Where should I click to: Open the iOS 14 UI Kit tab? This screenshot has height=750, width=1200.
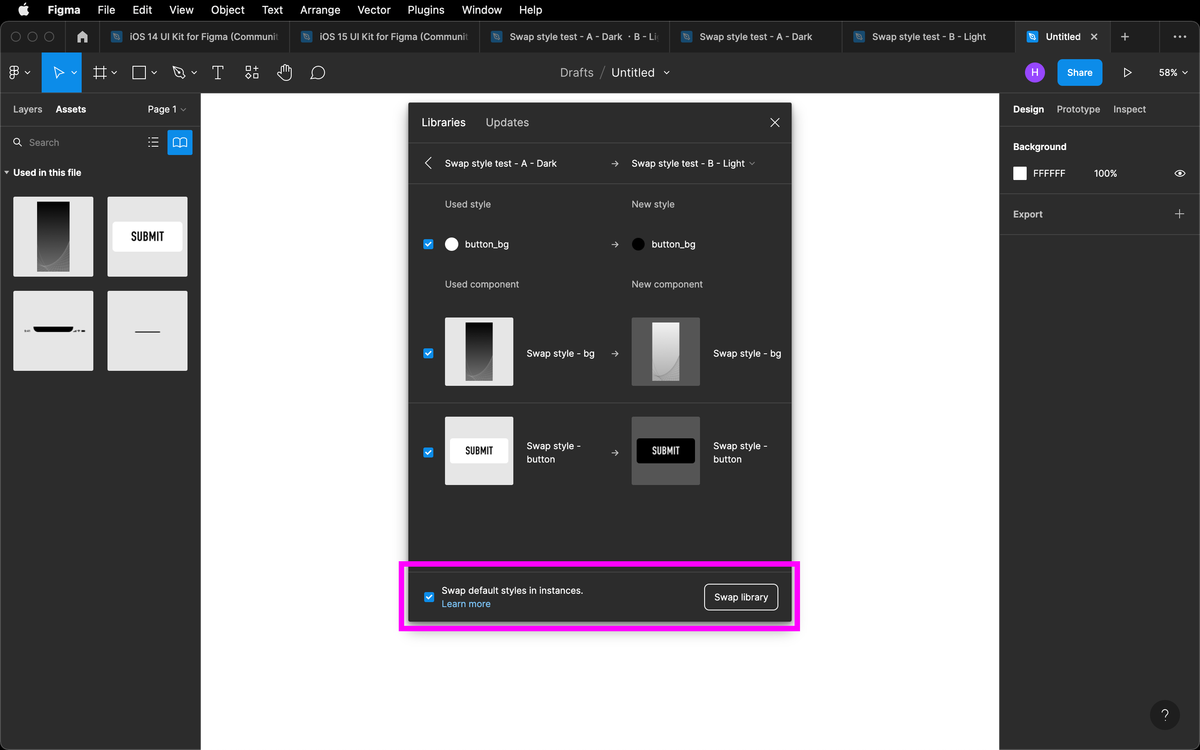(x=195, y=37)
